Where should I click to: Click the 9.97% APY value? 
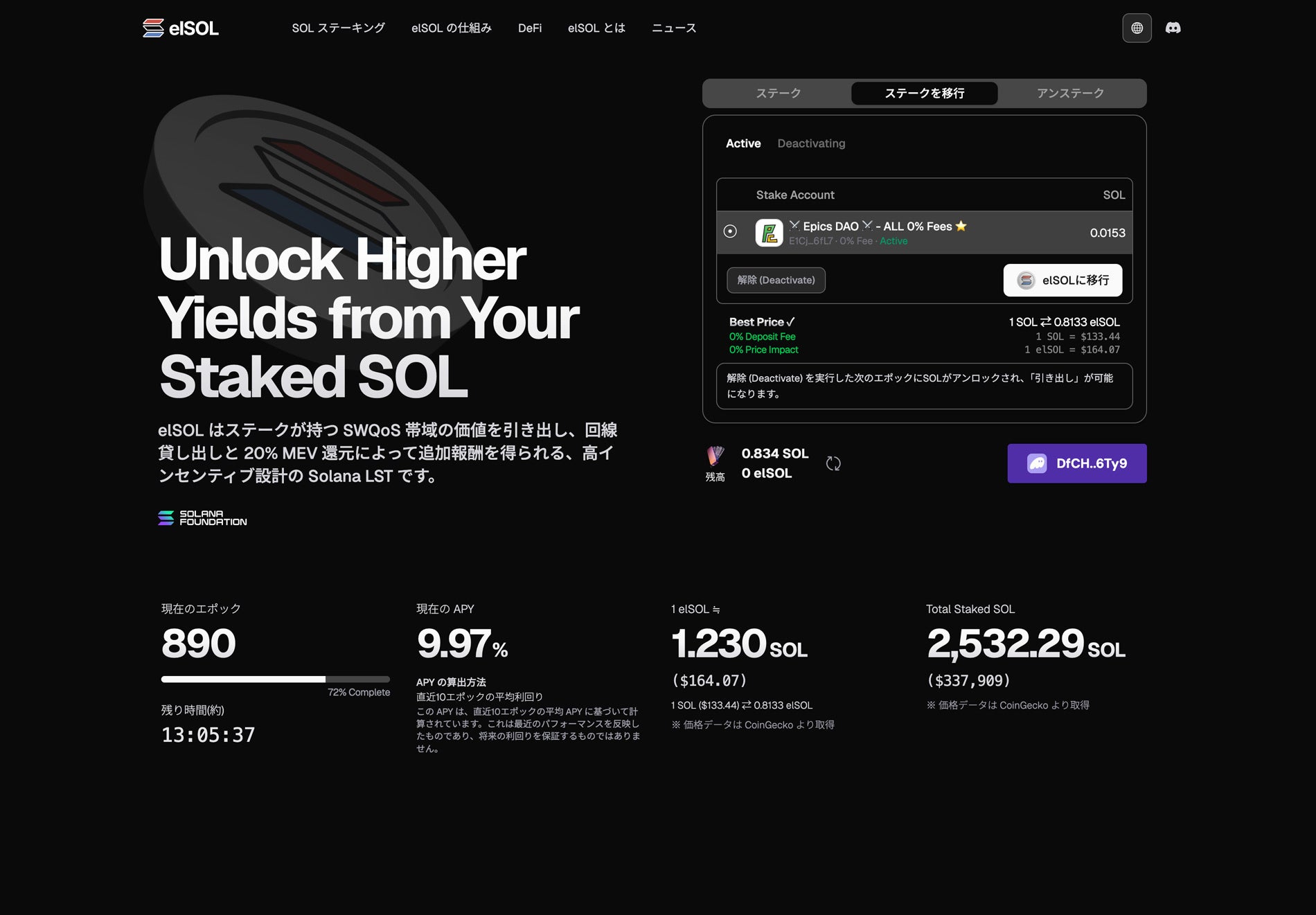point(462,643)
